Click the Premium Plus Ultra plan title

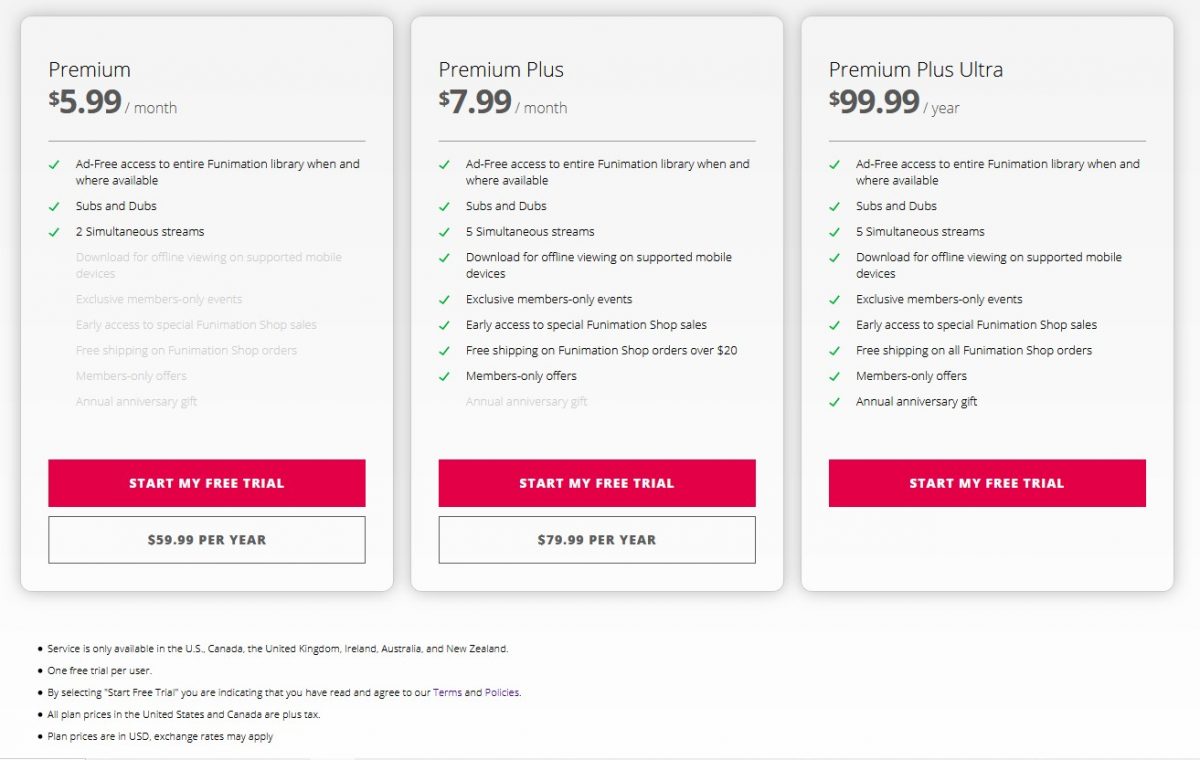click(915, 70)
